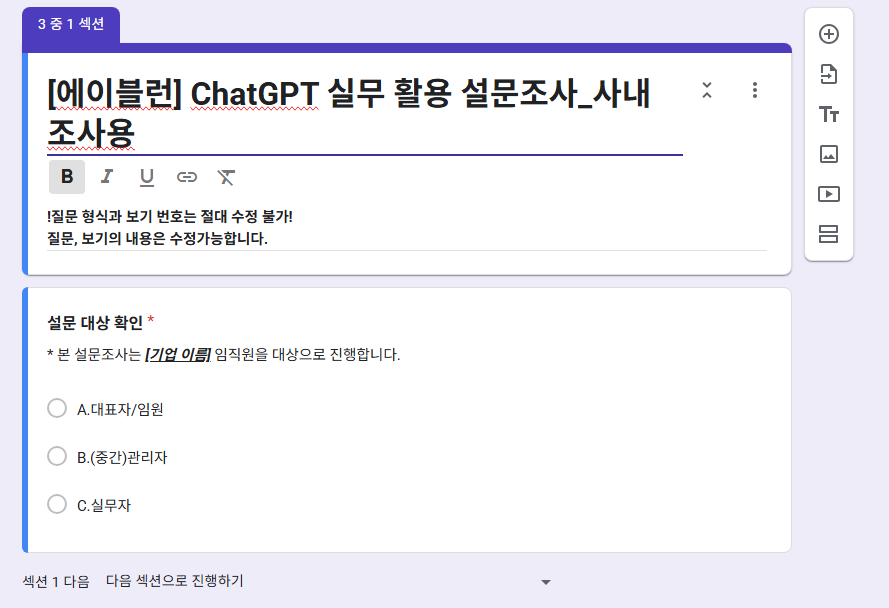Select radio option A.대표자/임원

(57, 408)
